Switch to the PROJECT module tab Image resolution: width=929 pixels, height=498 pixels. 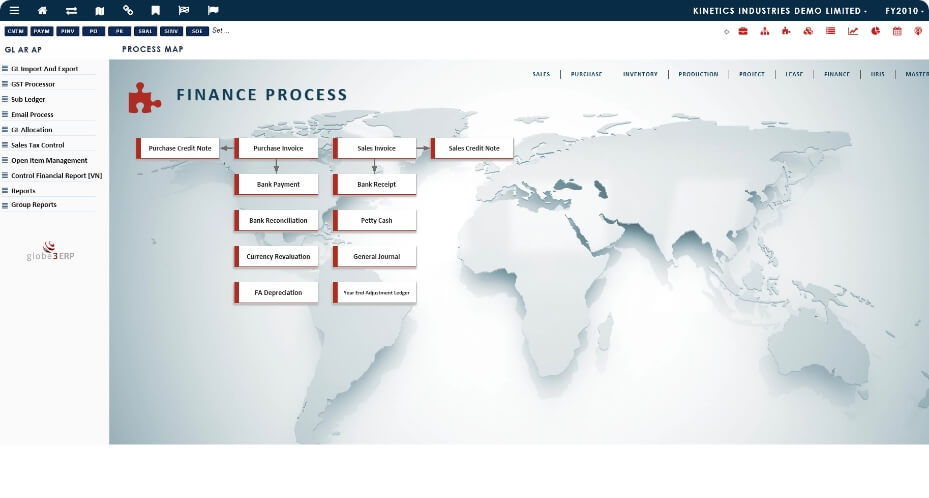coord(751,74)
